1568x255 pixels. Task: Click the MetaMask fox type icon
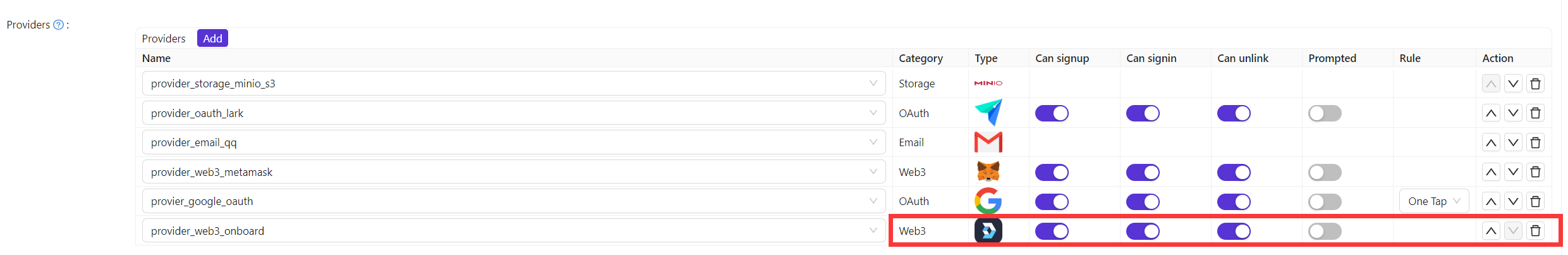[x=988, y=171]
